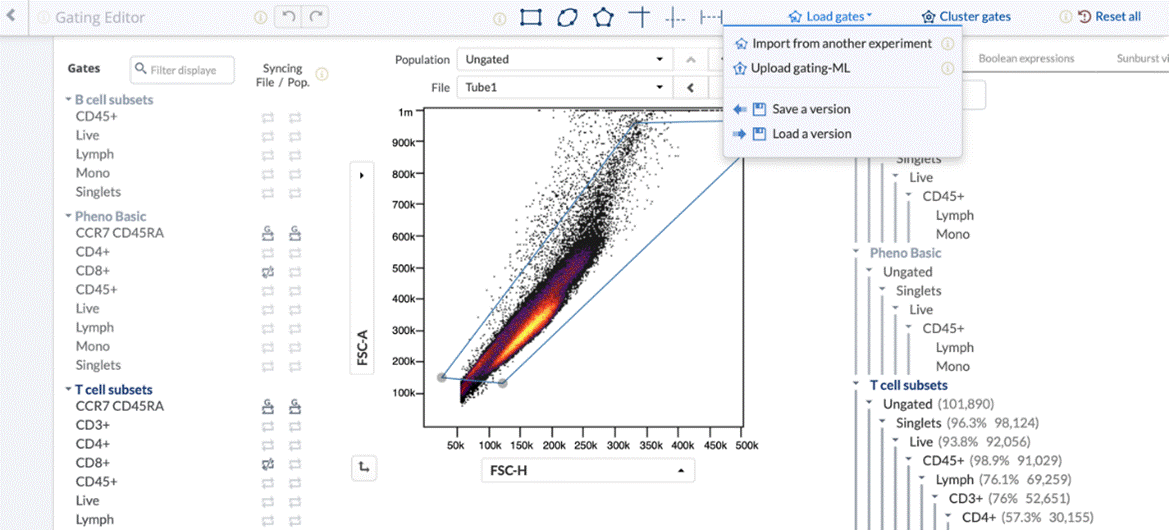Select the quadrant gate tool
This screenshot has width=1169, height=530.
[x=639, y=17]
